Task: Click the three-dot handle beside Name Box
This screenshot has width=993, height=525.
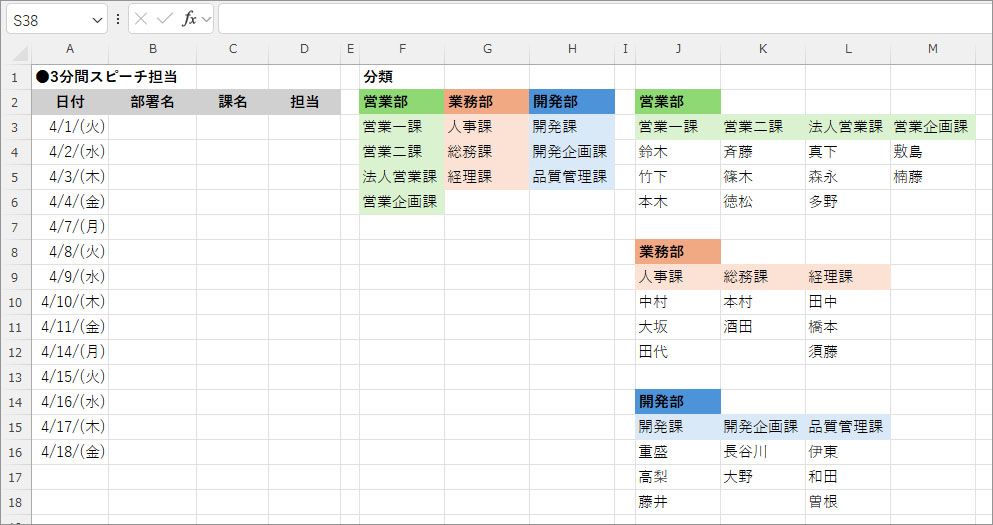Action: (117, 20)
